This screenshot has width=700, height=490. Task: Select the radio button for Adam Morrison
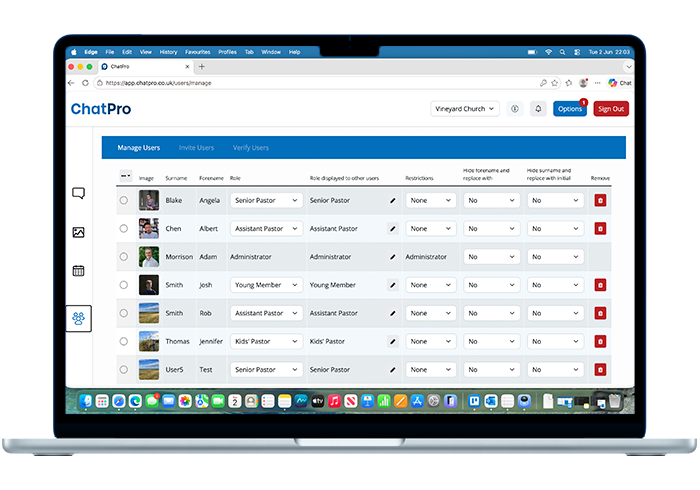click(x=124, y=257)
